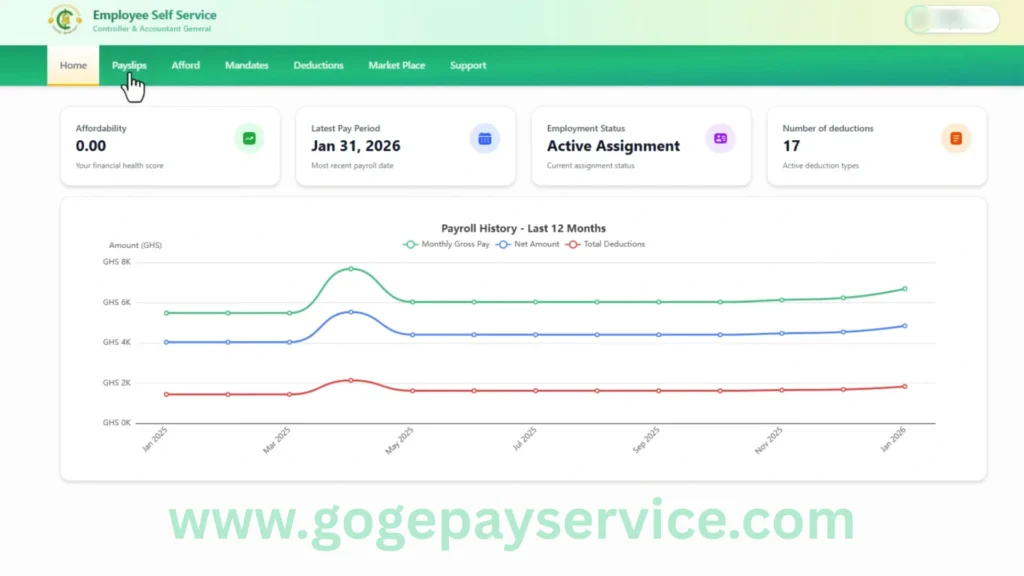Click 'Your financial health score' caption
Viewport: 1024px width, 576px height.
click(120, 166)
